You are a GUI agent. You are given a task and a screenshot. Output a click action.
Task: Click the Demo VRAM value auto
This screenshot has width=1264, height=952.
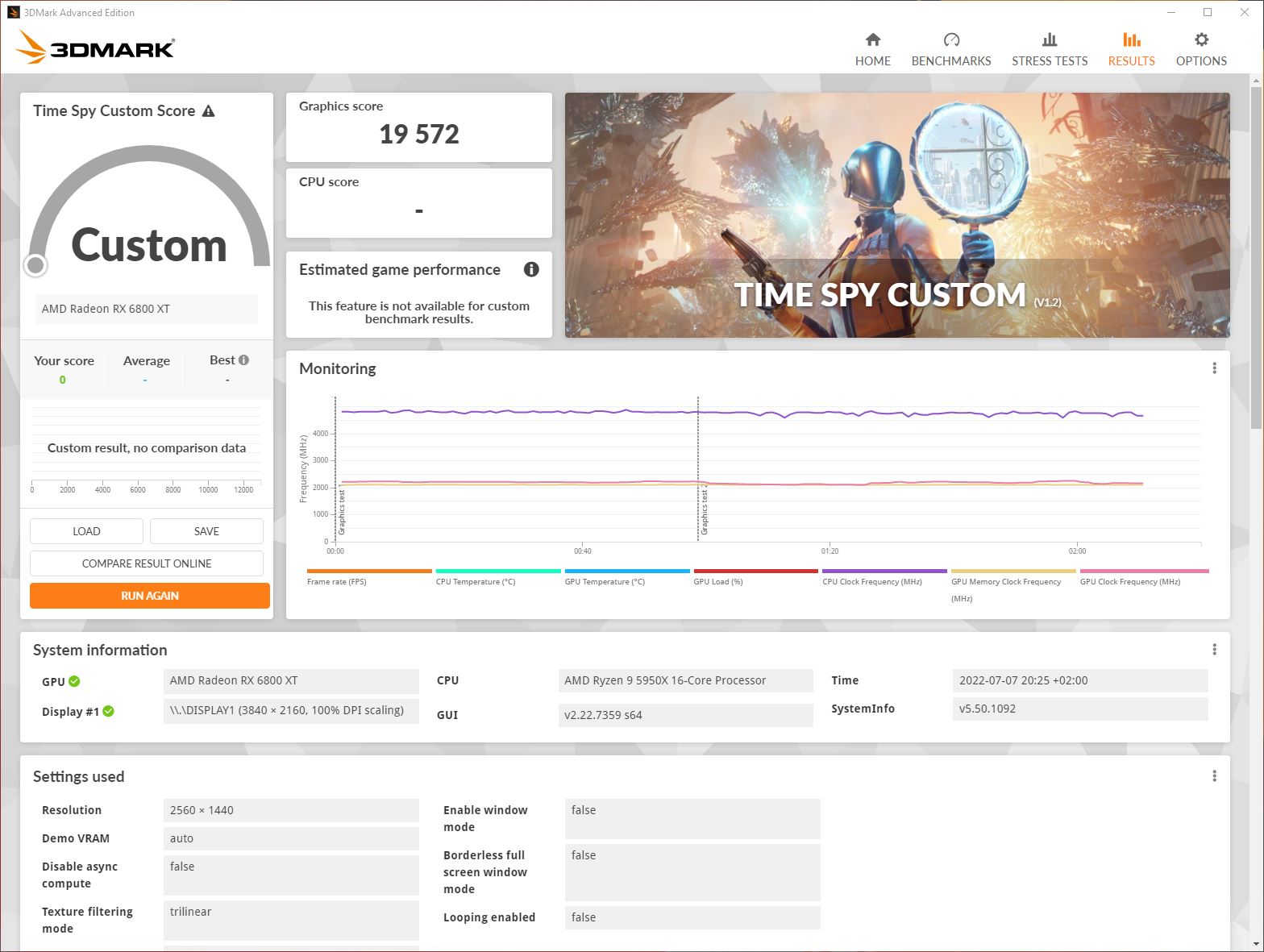click(291, 838)
